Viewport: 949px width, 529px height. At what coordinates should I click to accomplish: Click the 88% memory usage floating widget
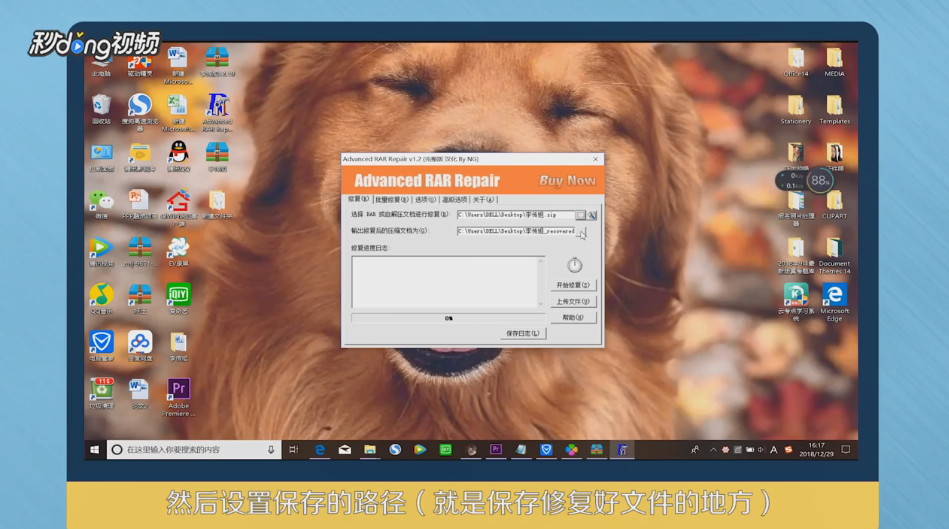click(819, 180)
